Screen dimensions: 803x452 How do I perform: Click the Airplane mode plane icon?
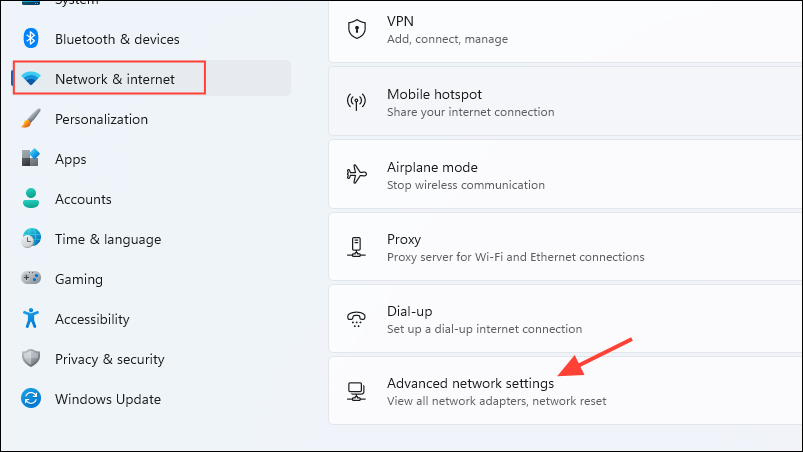click(x=356, y=175)
